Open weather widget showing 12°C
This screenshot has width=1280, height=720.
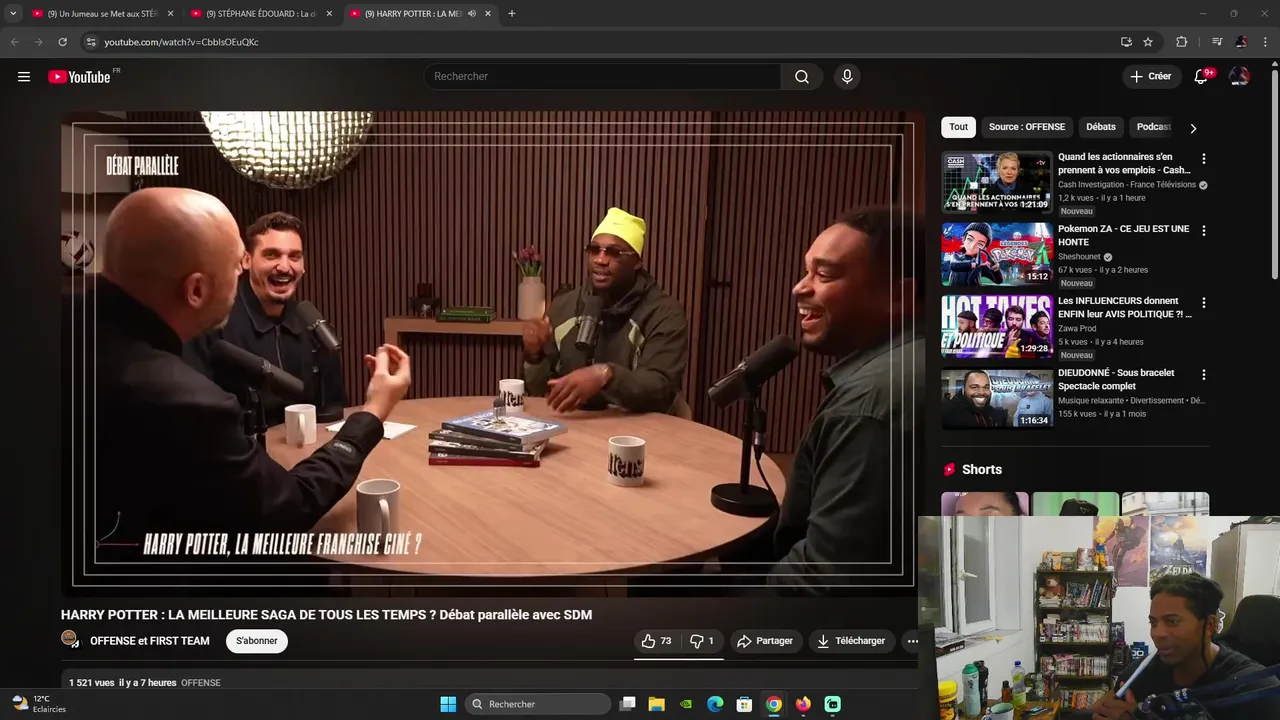38,704
